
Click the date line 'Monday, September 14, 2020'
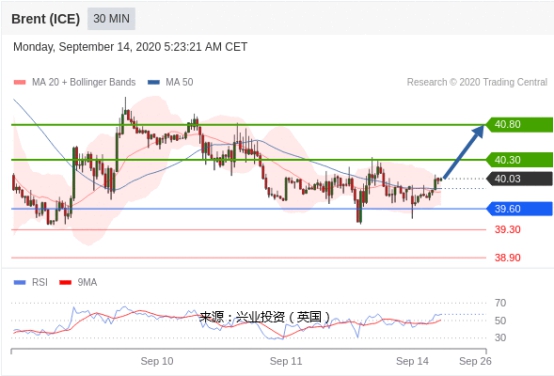(130, 47)
